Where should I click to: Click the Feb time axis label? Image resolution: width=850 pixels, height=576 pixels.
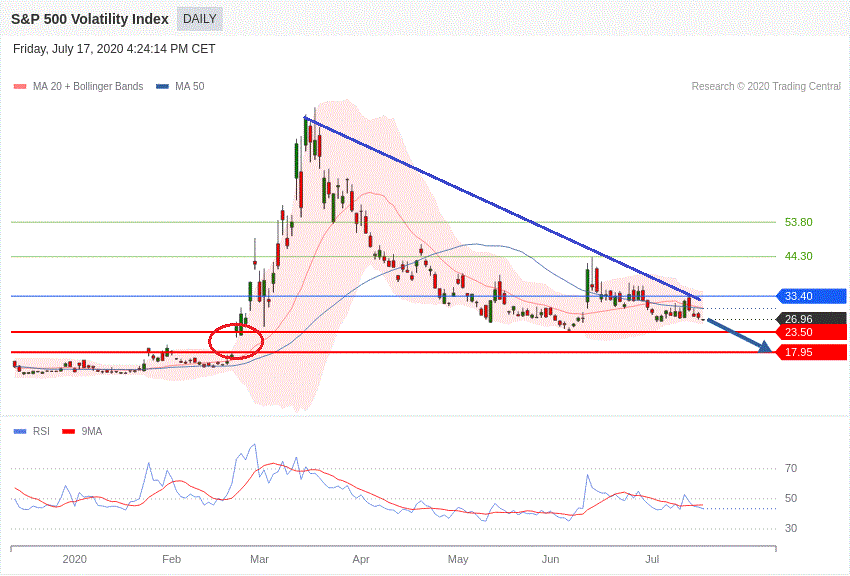171,559
